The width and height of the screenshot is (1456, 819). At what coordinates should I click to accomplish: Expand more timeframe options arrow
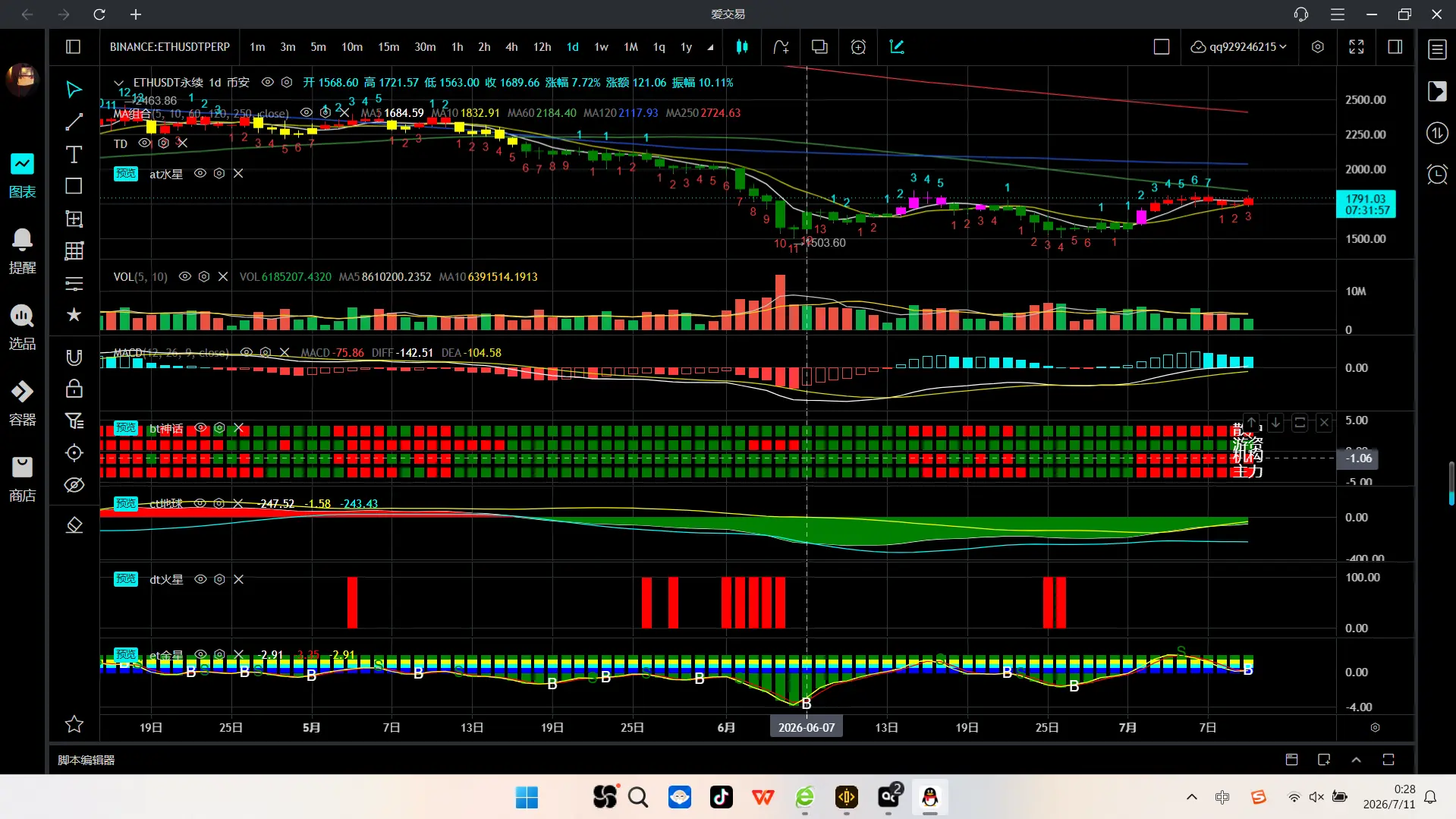click(710, 47)
